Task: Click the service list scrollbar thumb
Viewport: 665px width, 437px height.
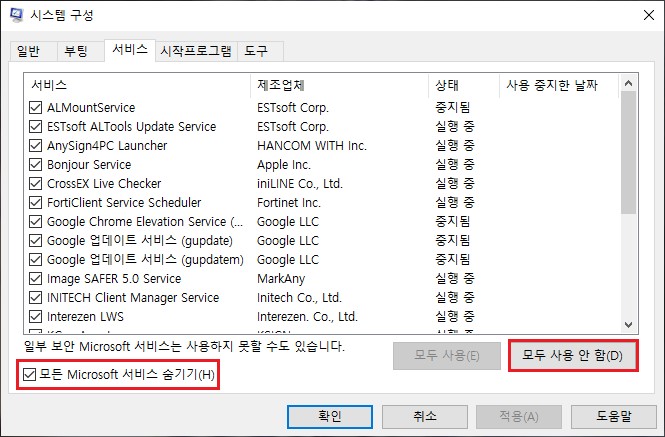Action: pos(629,153)
